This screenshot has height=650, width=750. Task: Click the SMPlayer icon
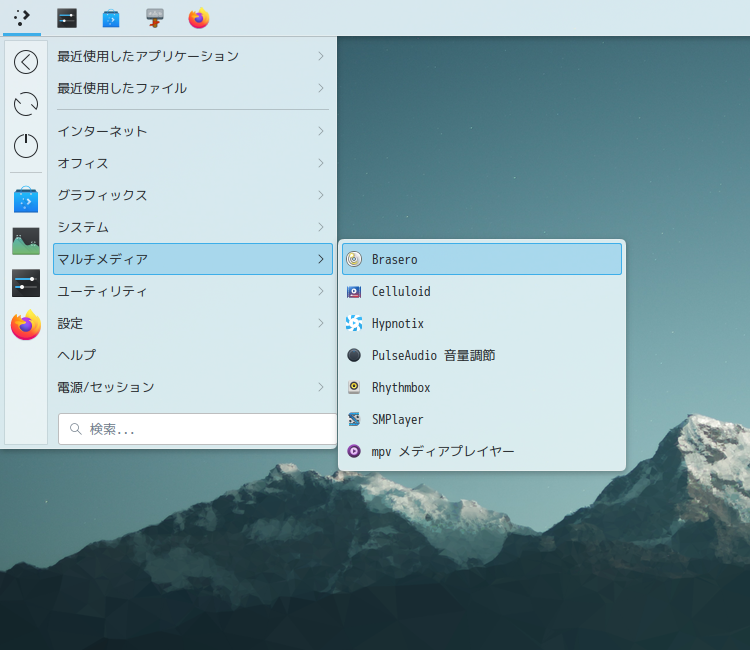[x=354, y=419]
